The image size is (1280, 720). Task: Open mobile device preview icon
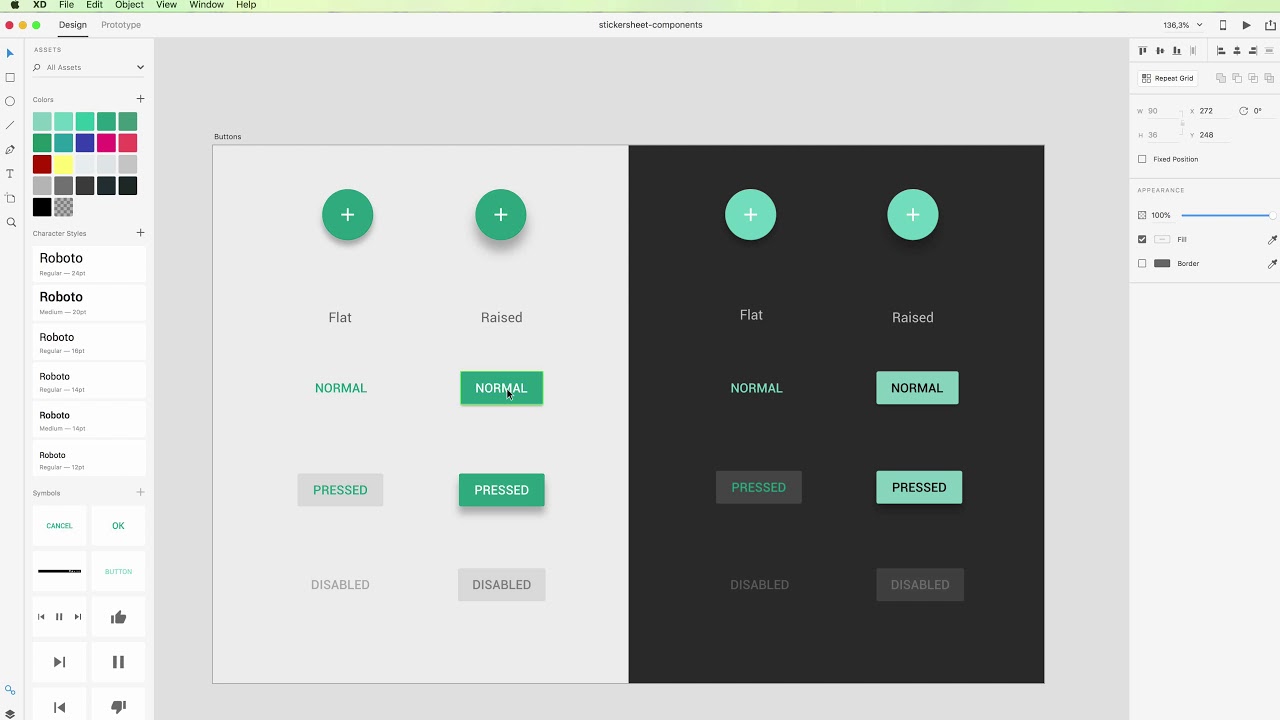tap(1222, 25)
